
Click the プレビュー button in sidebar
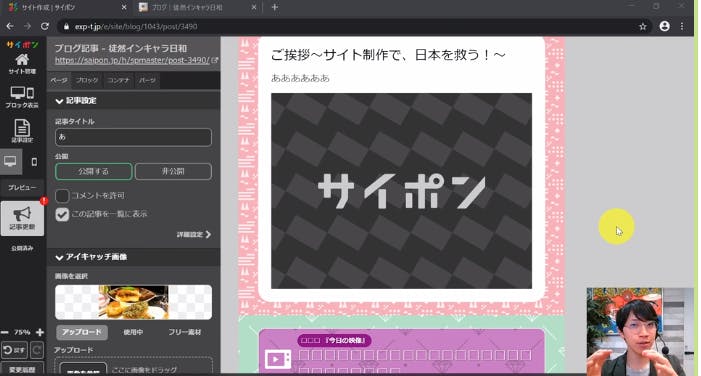tap(22, 187)
